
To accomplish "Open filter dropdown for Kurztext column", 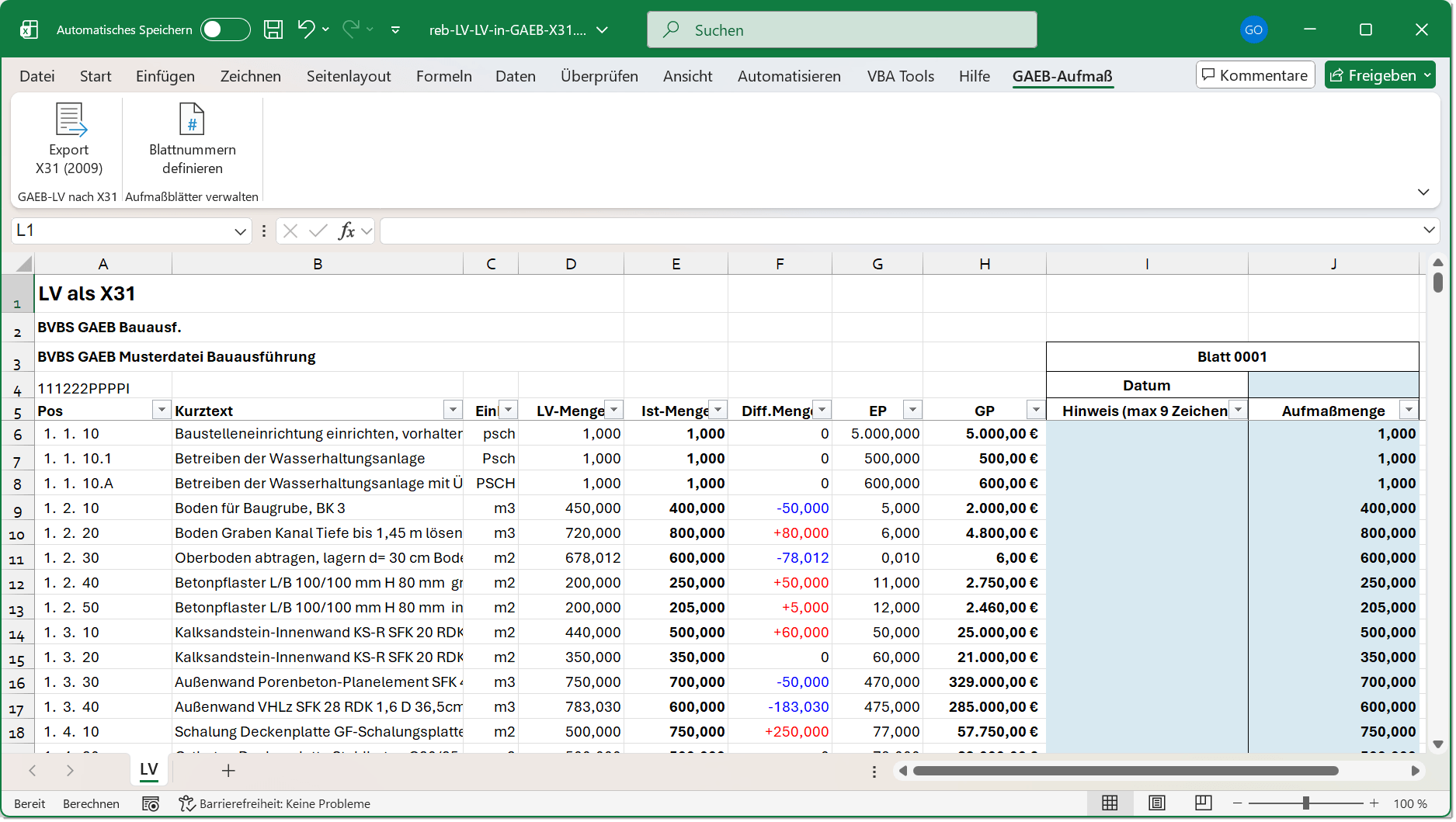I will click(x=453, y=410).
